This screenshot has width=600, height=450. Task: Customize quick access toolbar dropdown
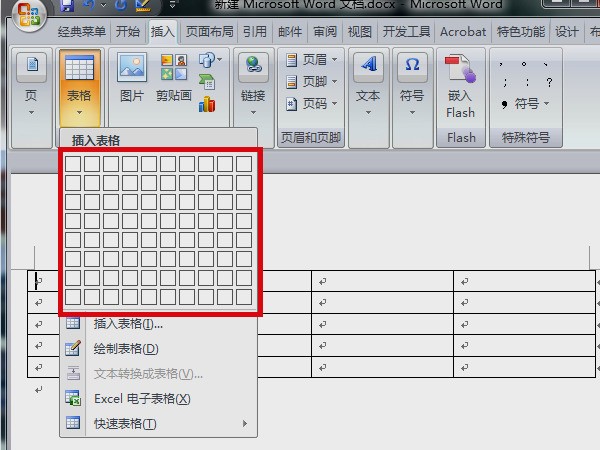173,5
